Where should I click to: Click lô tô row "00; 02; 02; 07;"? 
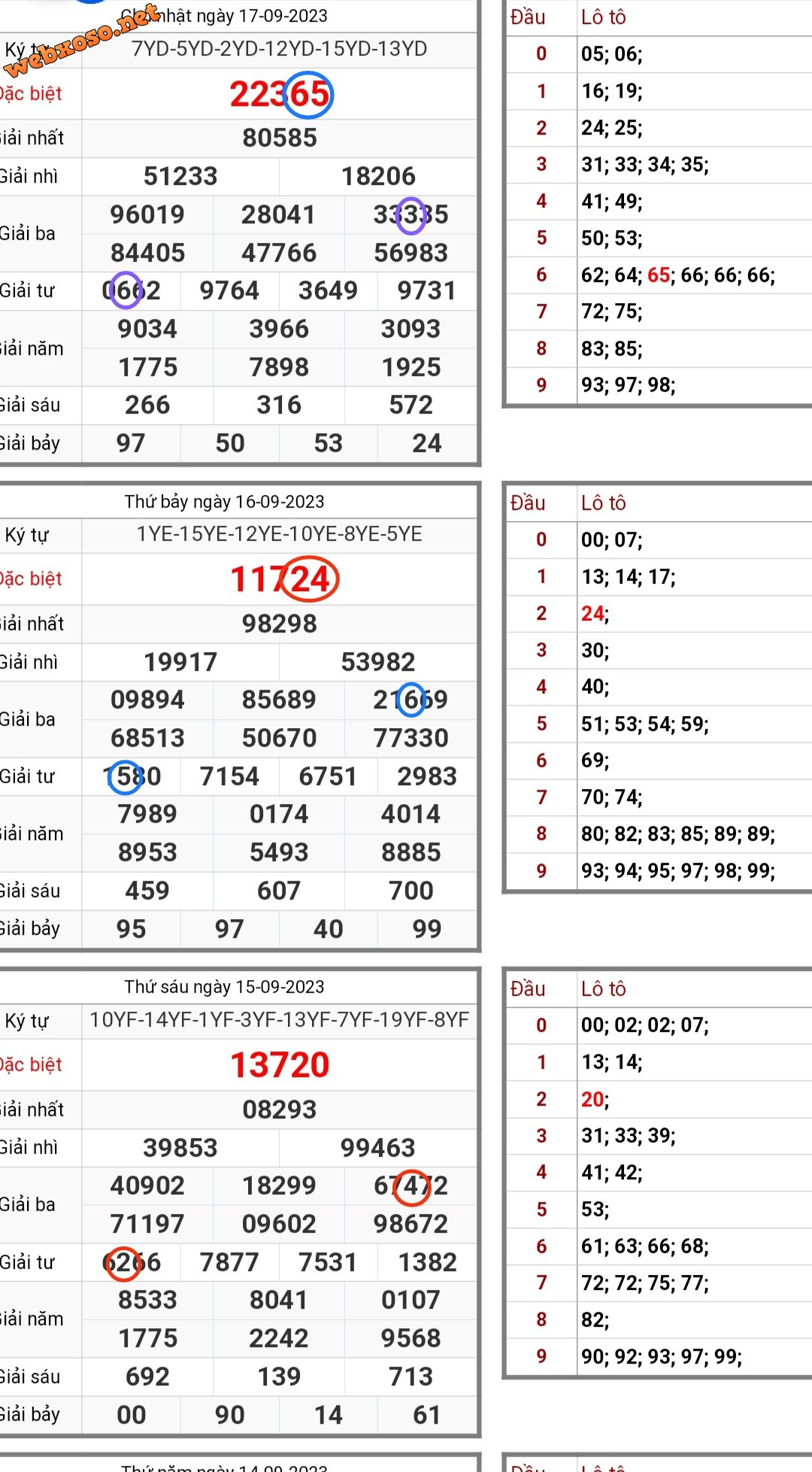point(644,1026)
